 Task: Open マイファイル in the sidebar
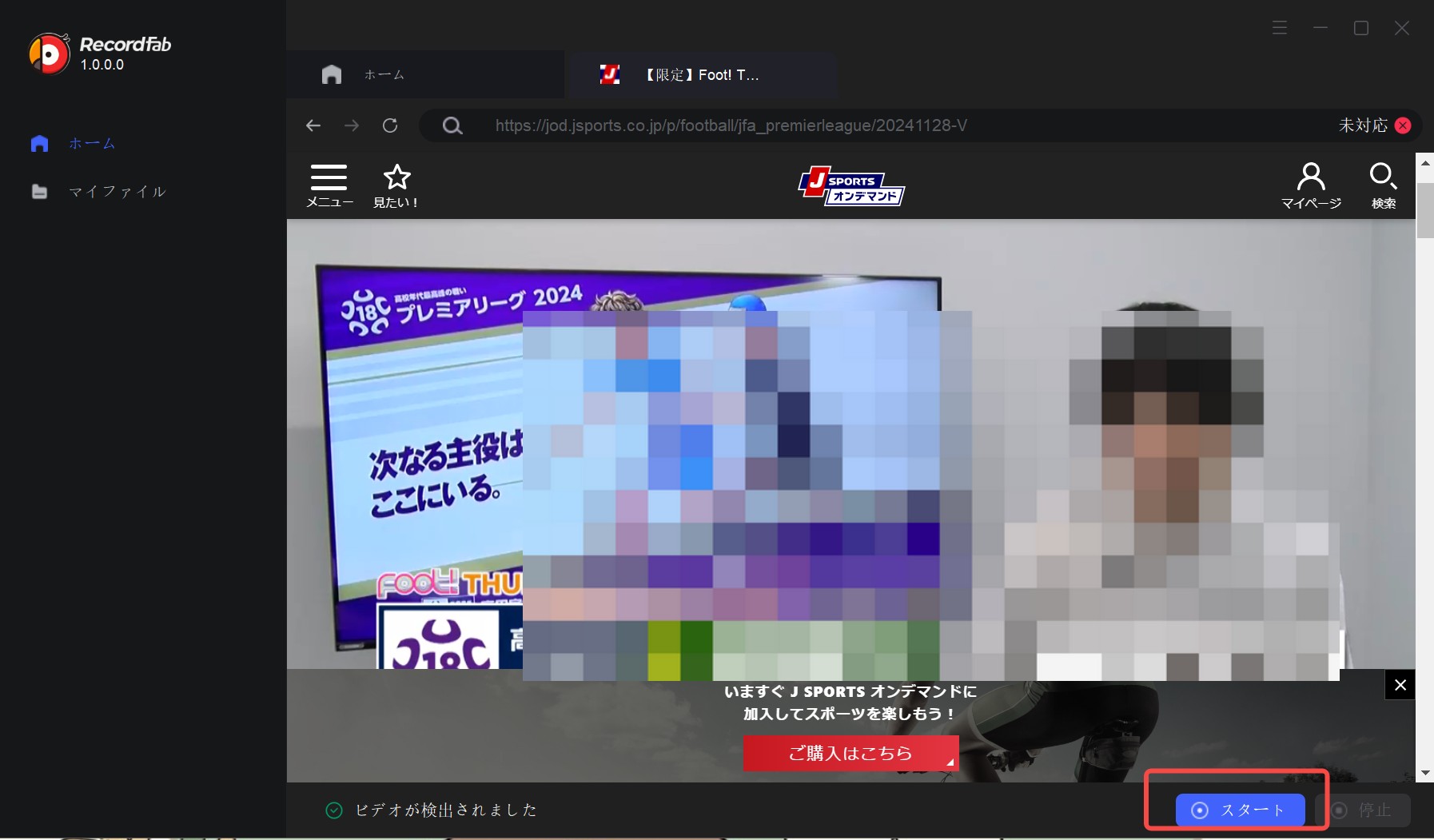click(x=98, y=192)
